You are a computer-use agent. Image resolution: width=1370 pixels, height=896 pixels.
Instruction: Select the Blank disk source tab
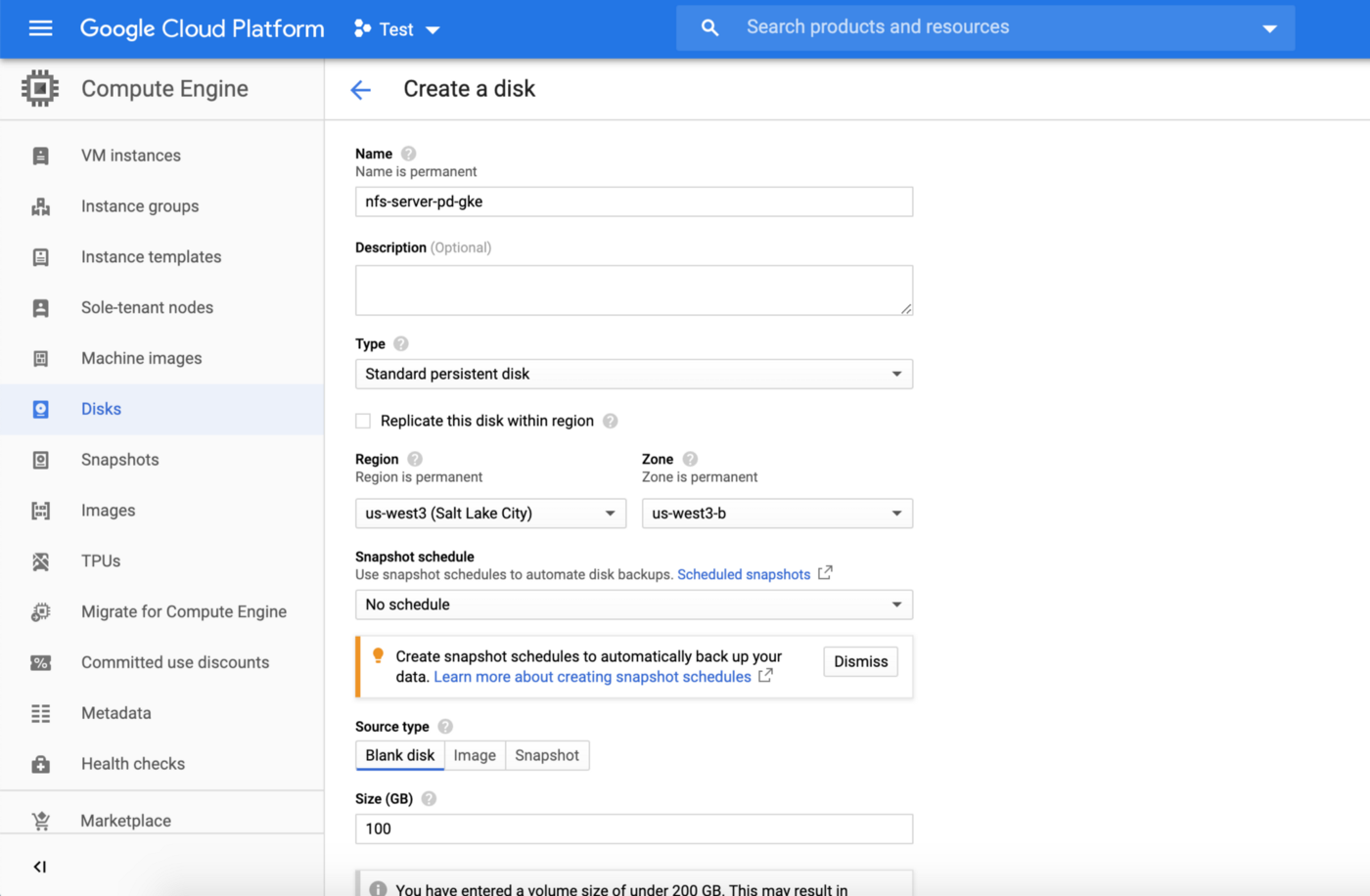coord(400,755)
